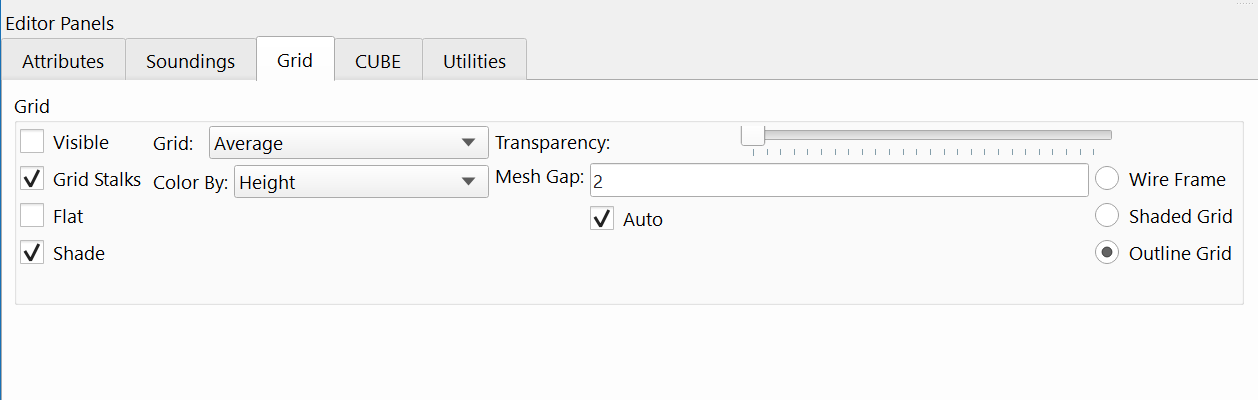Click the Color By dropdown arrow
This screenshot has width=1258, height=400.
468,182
